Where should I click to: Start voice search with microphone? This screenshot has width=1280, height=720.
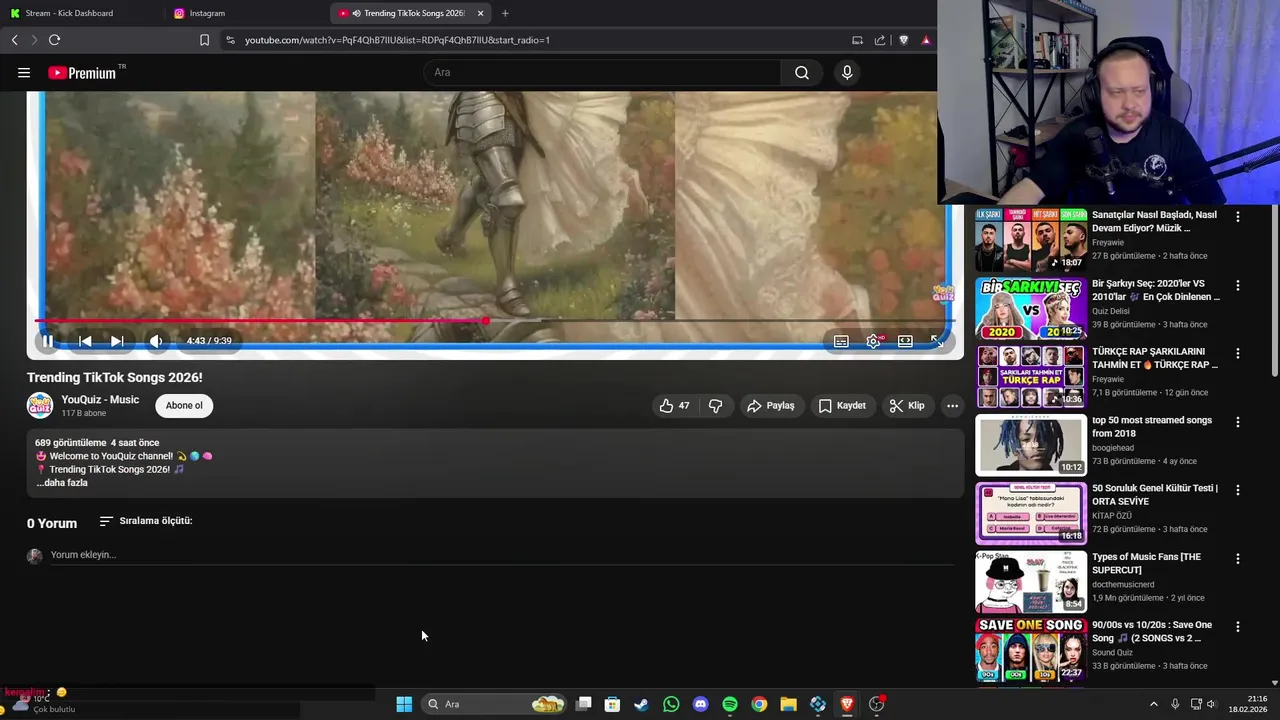tap(847, 72)
